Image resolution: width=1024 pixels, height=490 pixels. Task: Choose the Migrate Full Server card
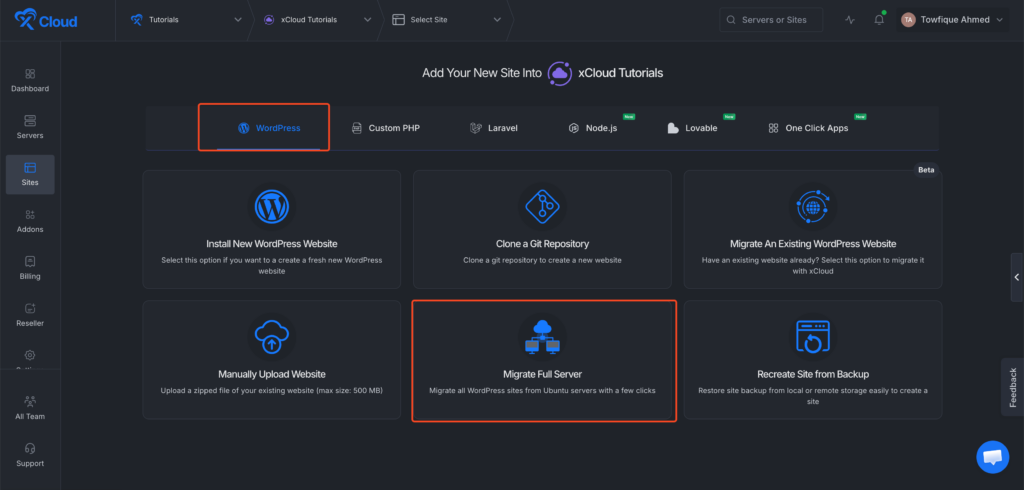pyautogui.click(x=544, y=360)
